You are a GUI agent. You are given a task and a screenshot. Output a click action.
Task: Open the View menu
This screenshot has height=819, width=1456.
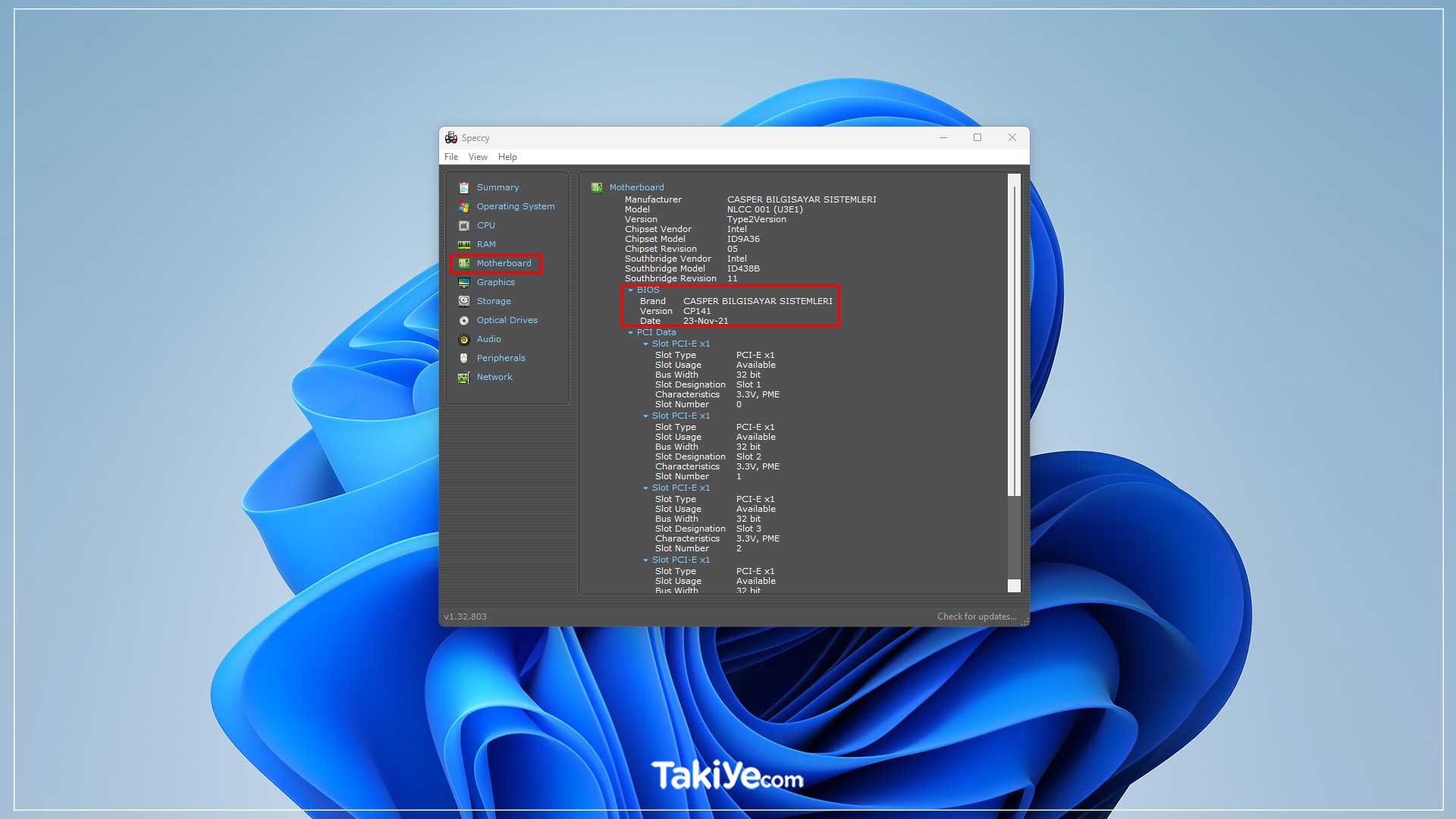(478, 157)
